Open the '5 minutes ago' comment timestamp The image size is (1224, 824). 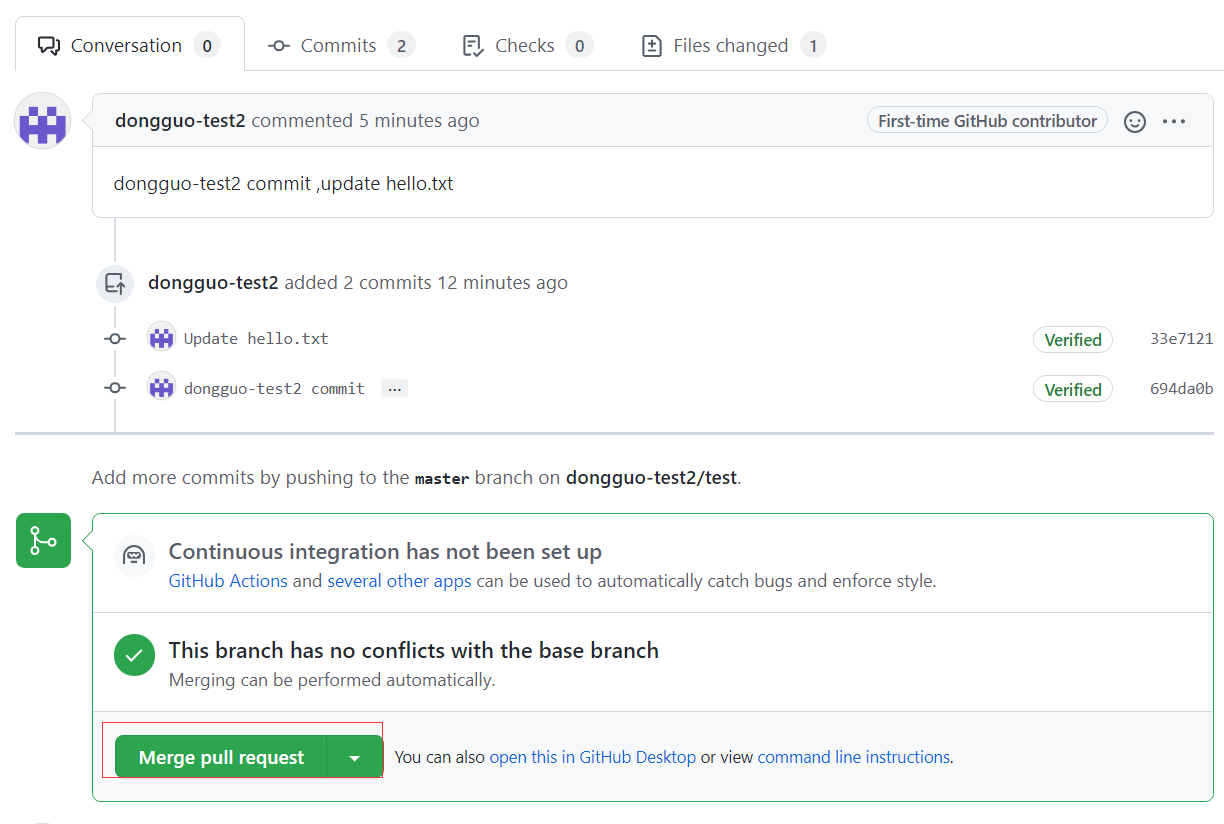point(419,121)
